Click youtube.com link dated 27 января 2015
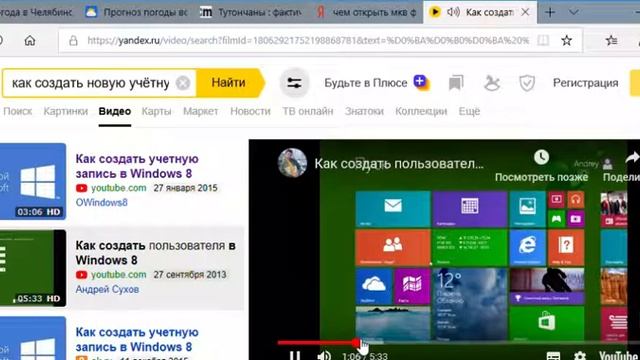640x360 pixels. (x=118, y=188)
